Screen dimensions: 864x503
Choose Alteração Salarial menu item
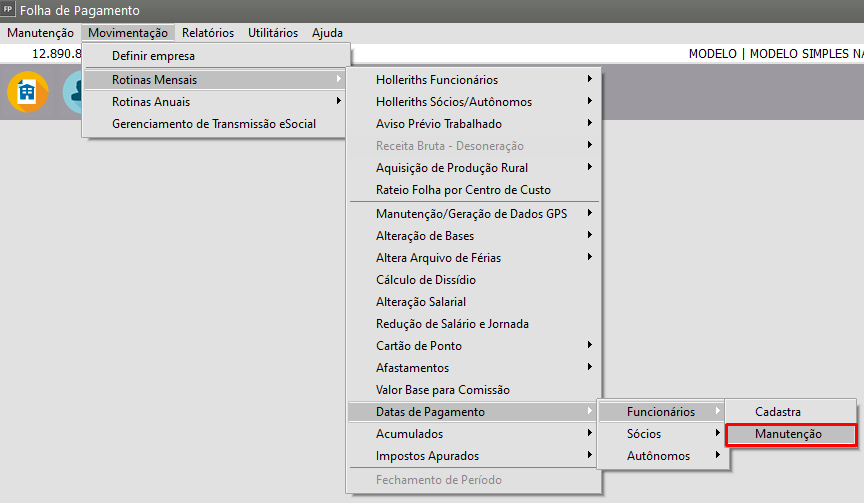tap(421, 302)
